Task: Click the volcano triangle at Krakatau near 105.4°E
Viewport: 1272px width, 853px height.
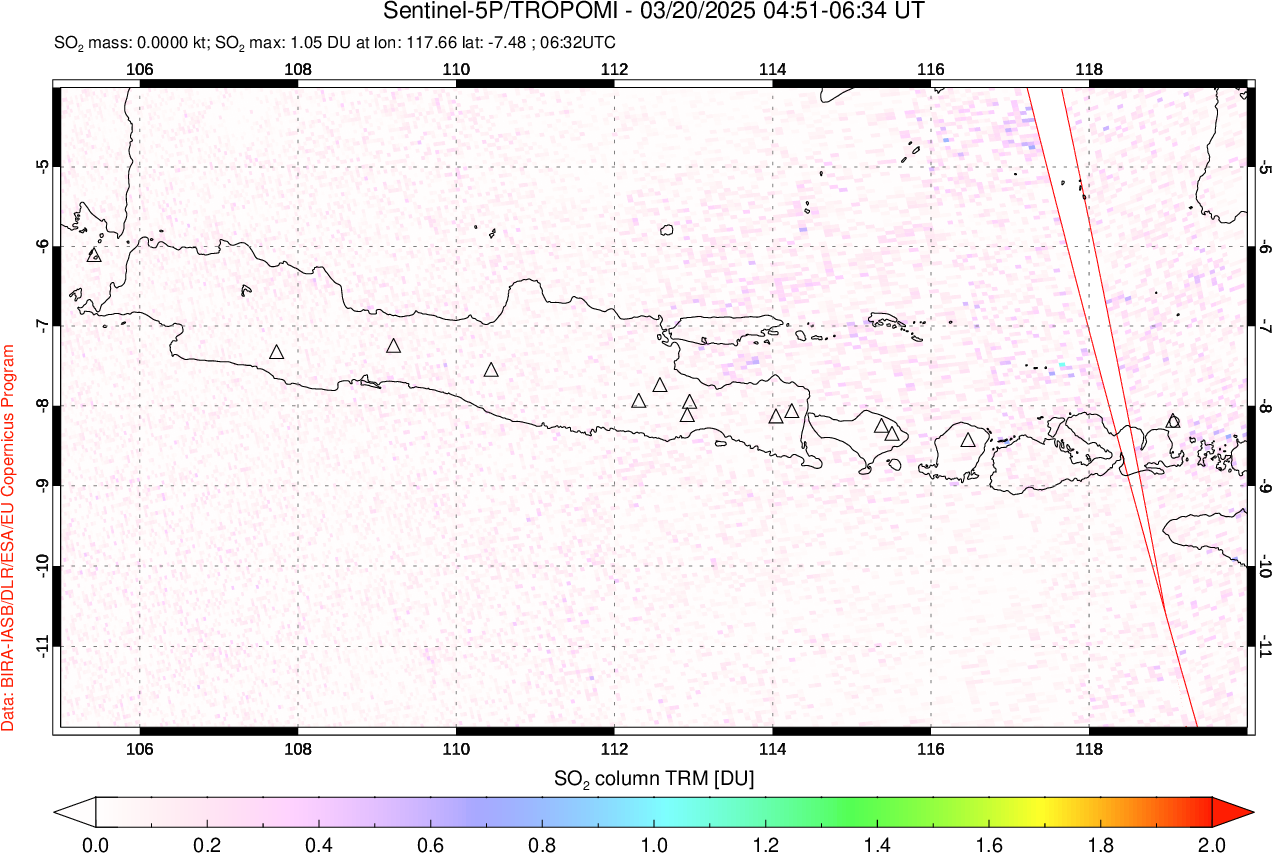Action: (x=95, y=255)
